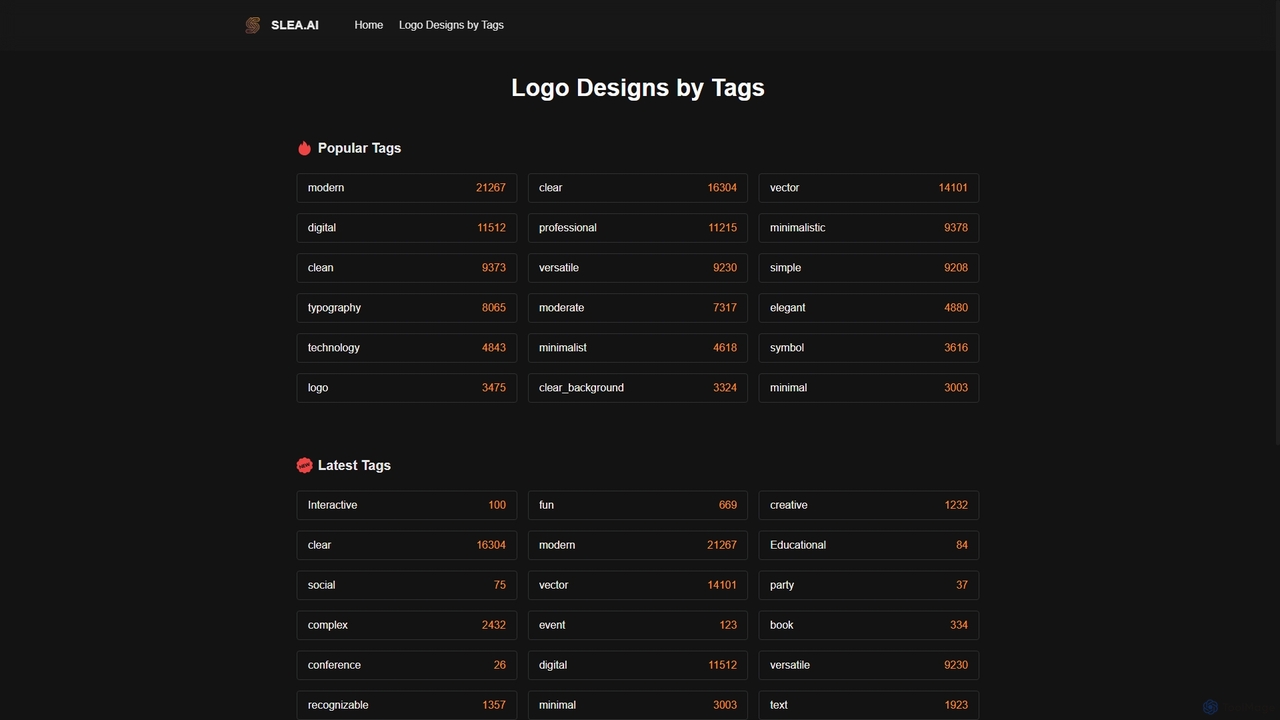Open the modern tag in Latest Tags
This screenshot has width=1280, height=720.
click(x=638, y=545)
